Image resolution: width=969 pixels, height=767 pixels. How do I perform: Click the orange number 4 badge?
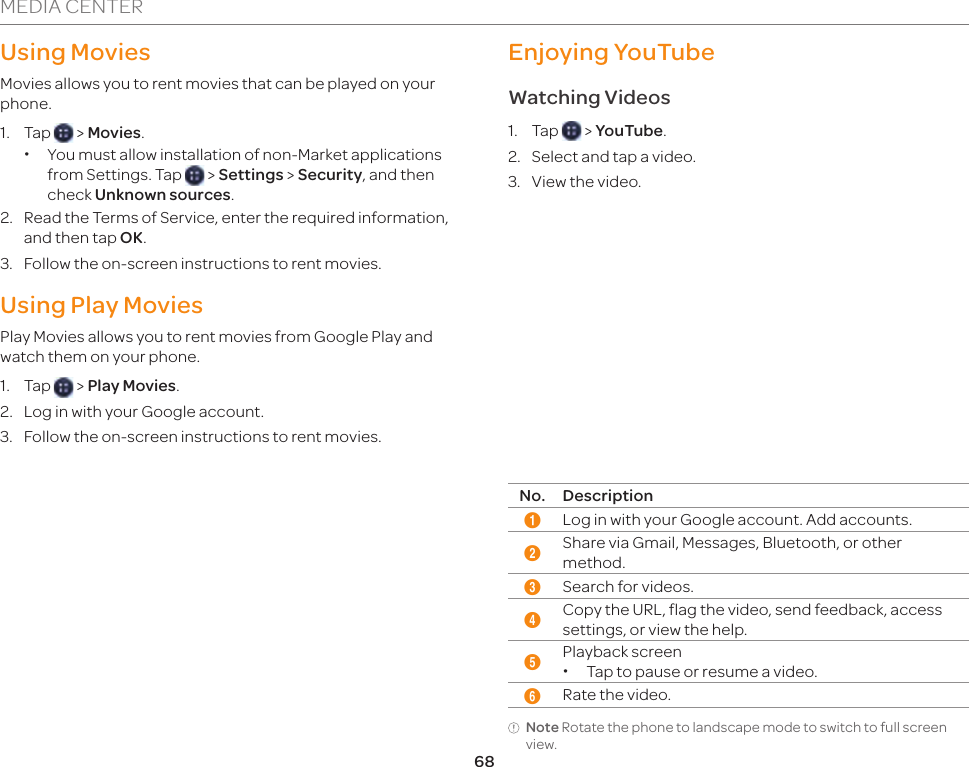(531, 619)
